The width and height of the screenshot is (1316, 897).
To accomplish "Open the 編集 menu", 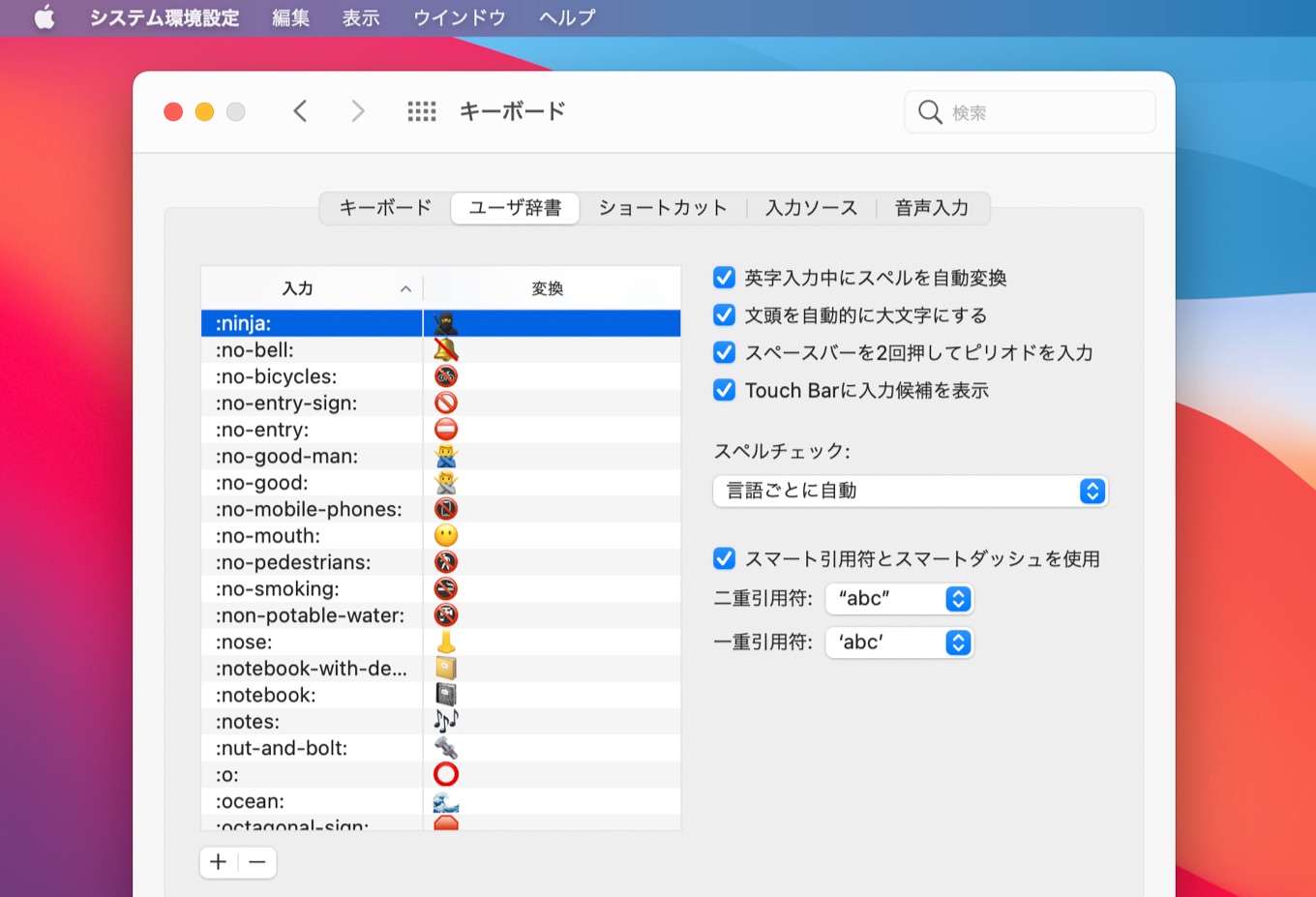I will point(290,17).
